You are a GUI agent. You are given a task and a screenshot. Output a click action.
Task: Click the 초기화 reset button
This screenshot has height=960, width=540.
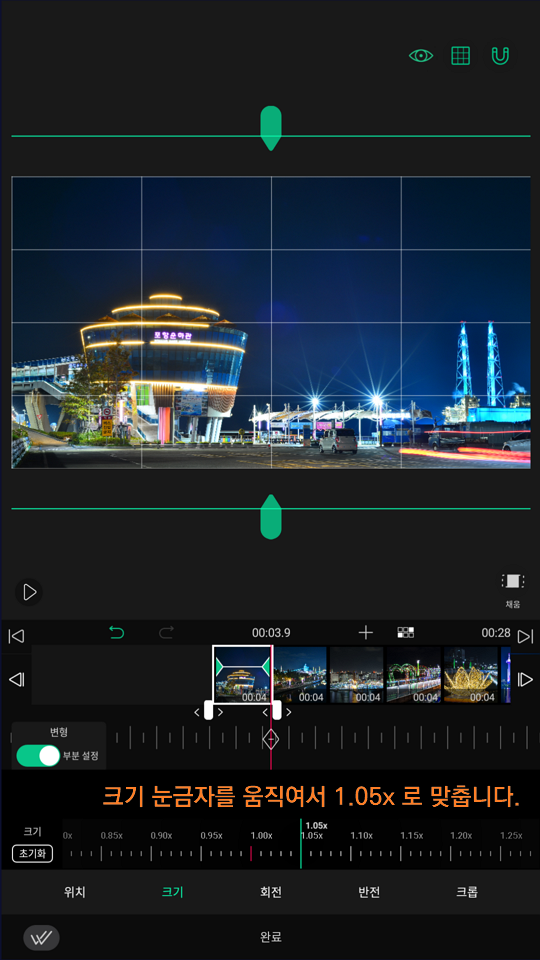pos(32,853)
